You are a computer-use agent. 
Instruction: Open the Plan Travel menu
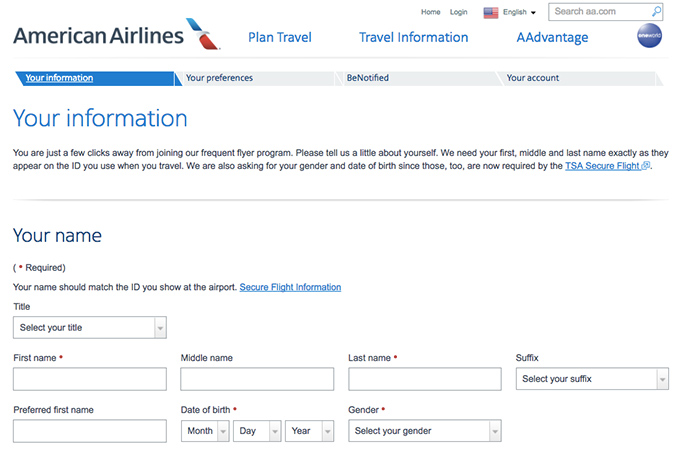click(x=280, y=38)
